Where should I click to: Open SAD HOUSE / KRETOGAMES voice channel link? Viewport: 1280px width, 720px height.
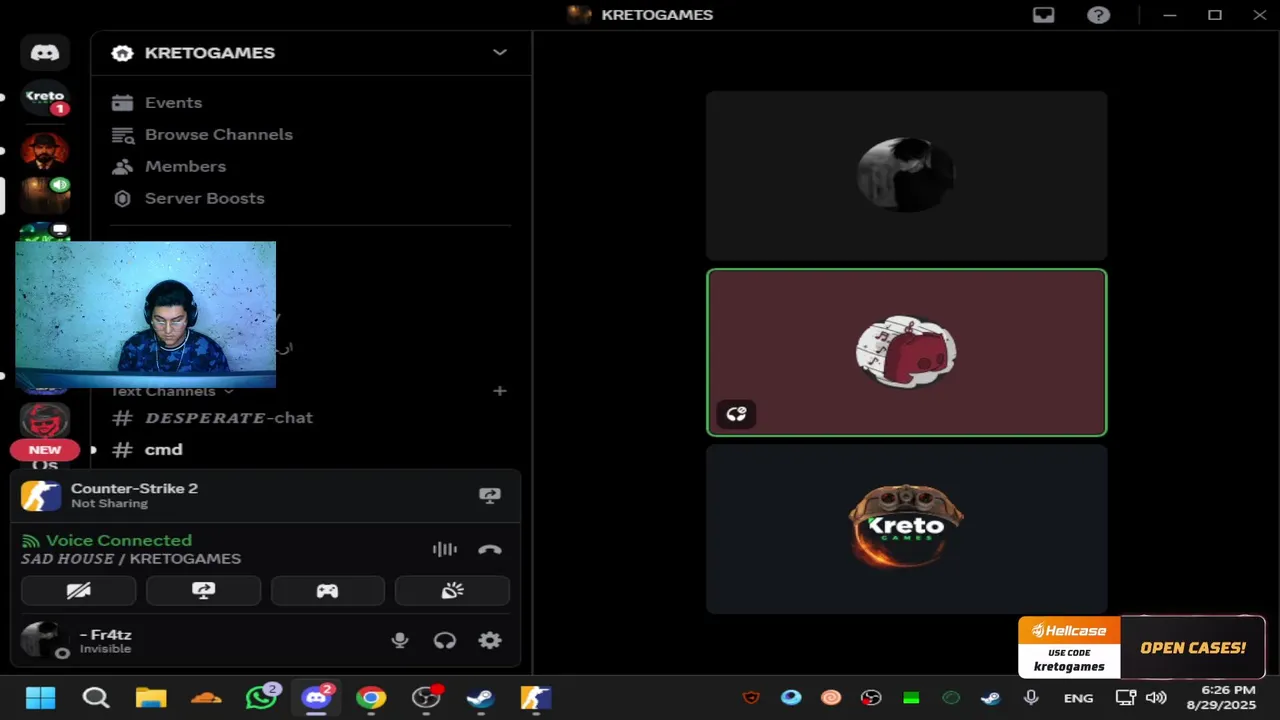(131, 558)
